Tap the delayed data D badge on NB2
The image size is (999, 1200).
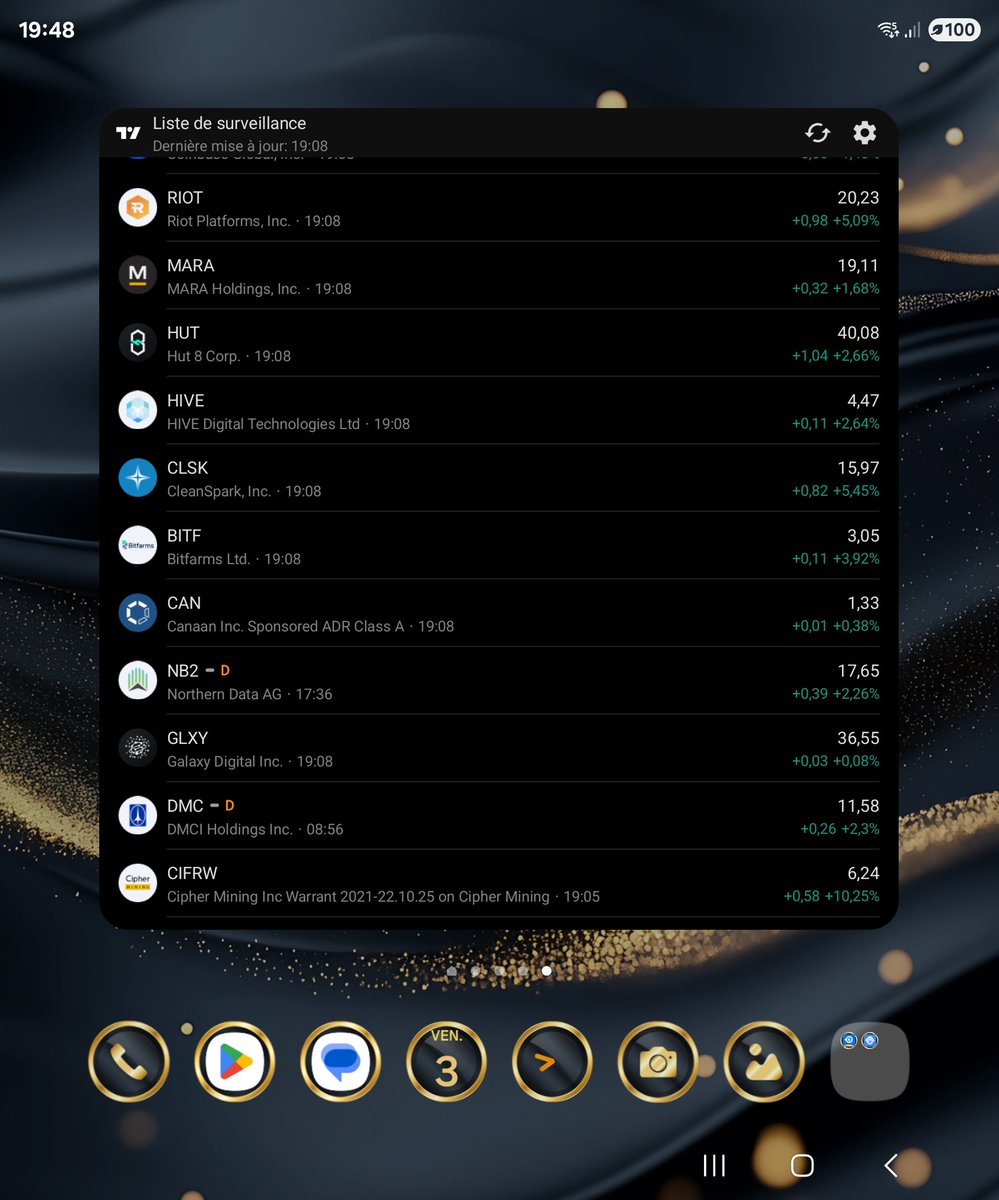click(x=225, y=670)
